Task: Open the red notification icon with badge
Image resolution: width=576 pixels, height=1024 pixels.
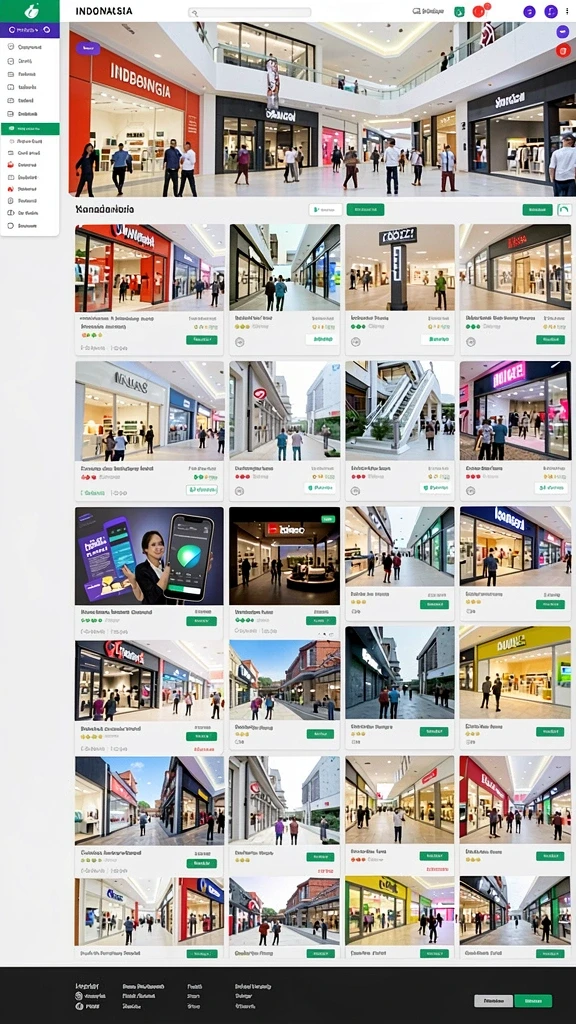Action: (x=480, y=11)
